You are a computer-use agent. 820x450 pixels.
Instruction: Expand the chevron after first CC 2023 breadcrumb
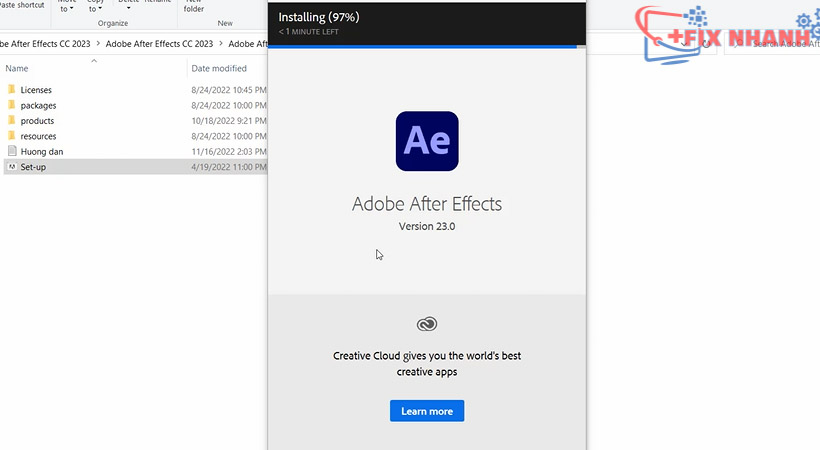(x=98, y=43)
